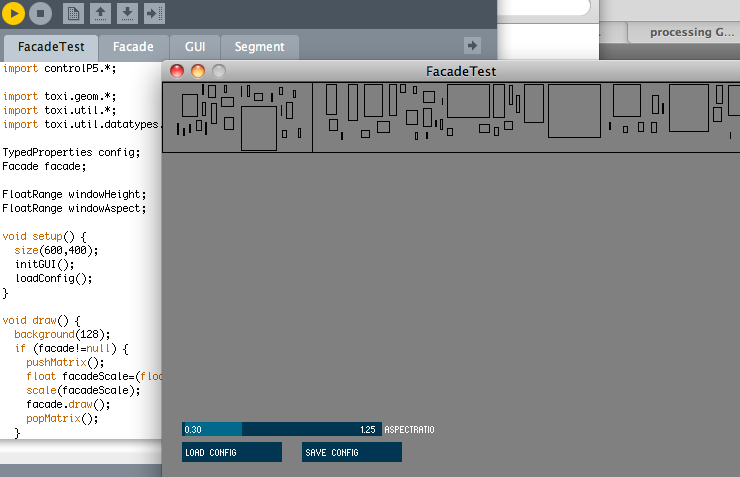Screen dimensions: 740x477
Task: Save the sketch with the down-arrow icon
Action: [127, 13]
